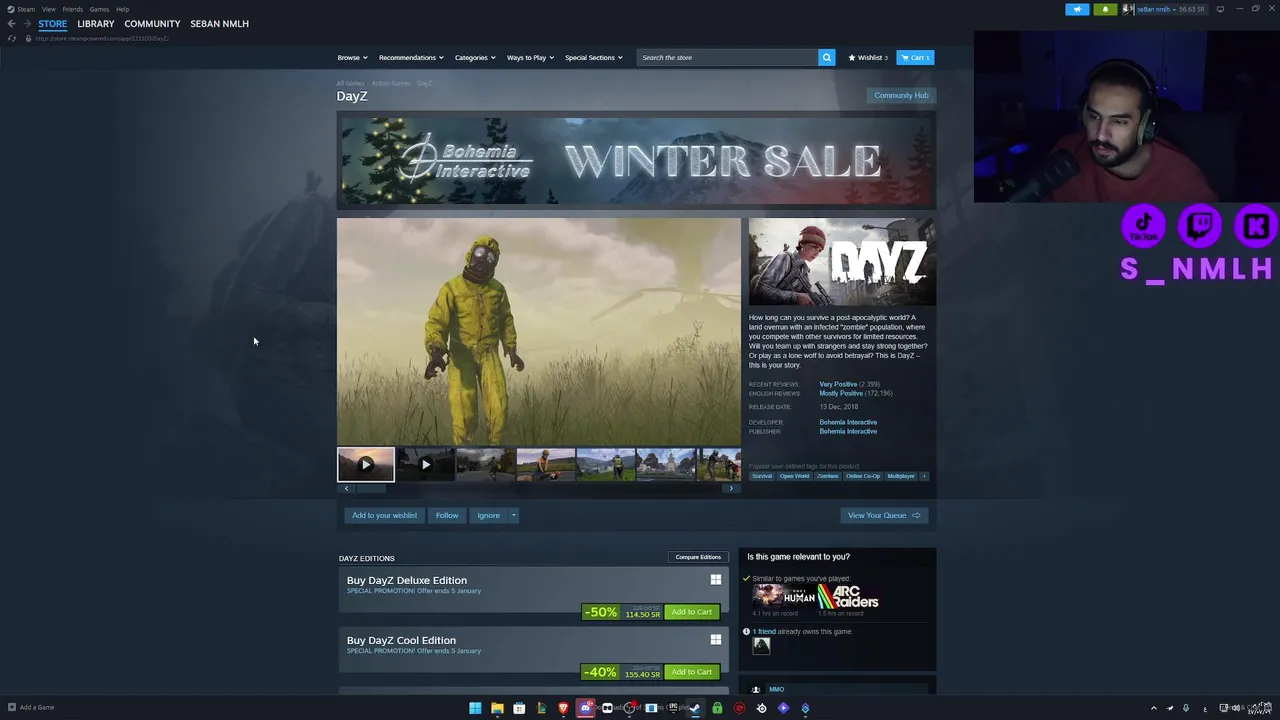
Task: Open the Kick overlay icon
Action: point(1256,226)
